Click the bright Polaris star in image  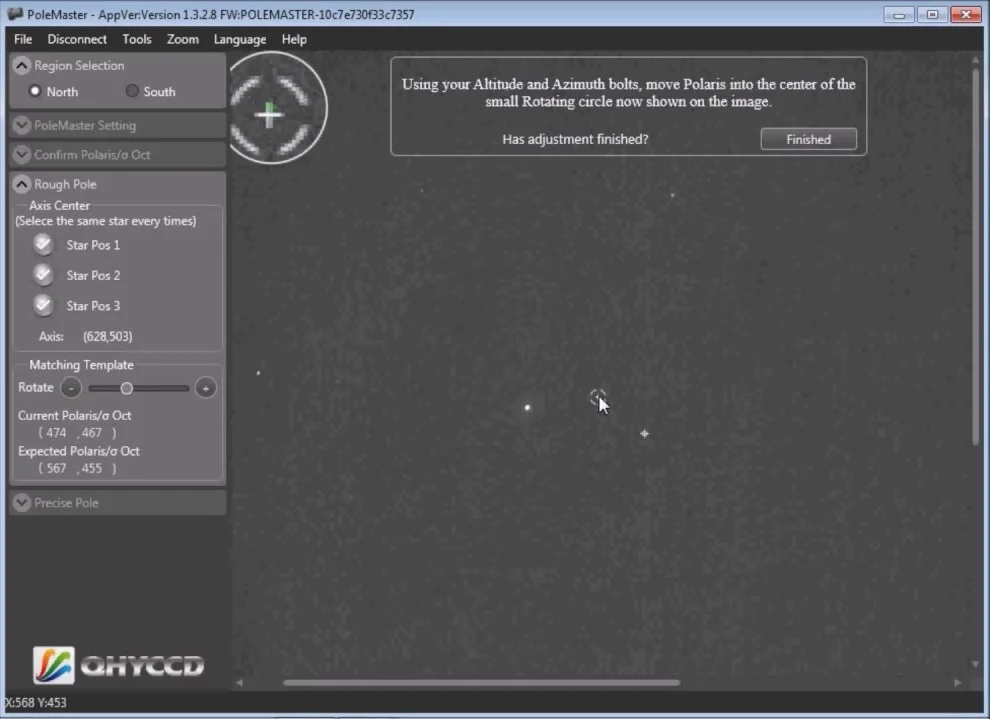click(528, 408)
